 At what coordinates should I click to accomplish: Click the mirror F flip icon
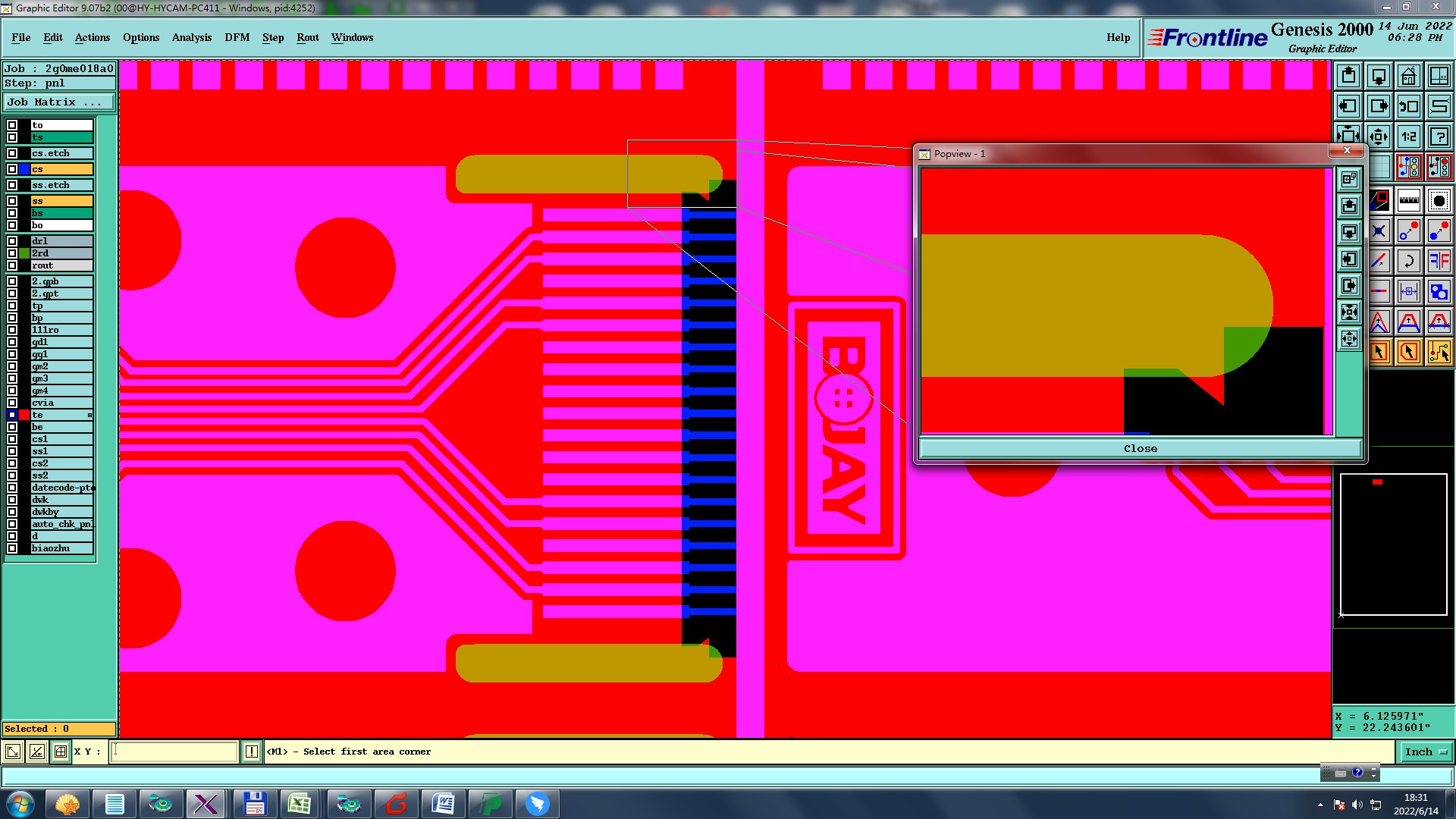1439,261
